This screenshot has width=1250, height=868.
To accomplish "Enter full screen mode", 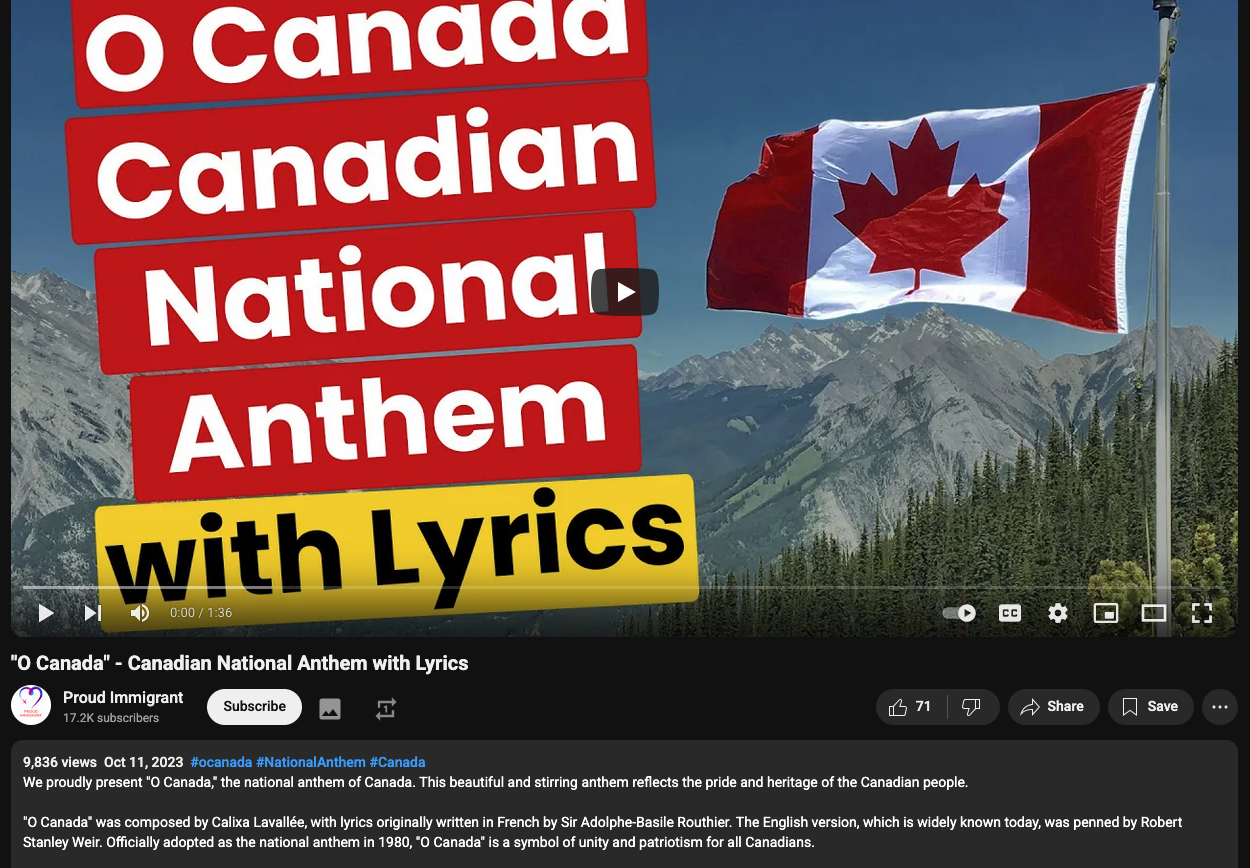I will (x=1202, y=613).
